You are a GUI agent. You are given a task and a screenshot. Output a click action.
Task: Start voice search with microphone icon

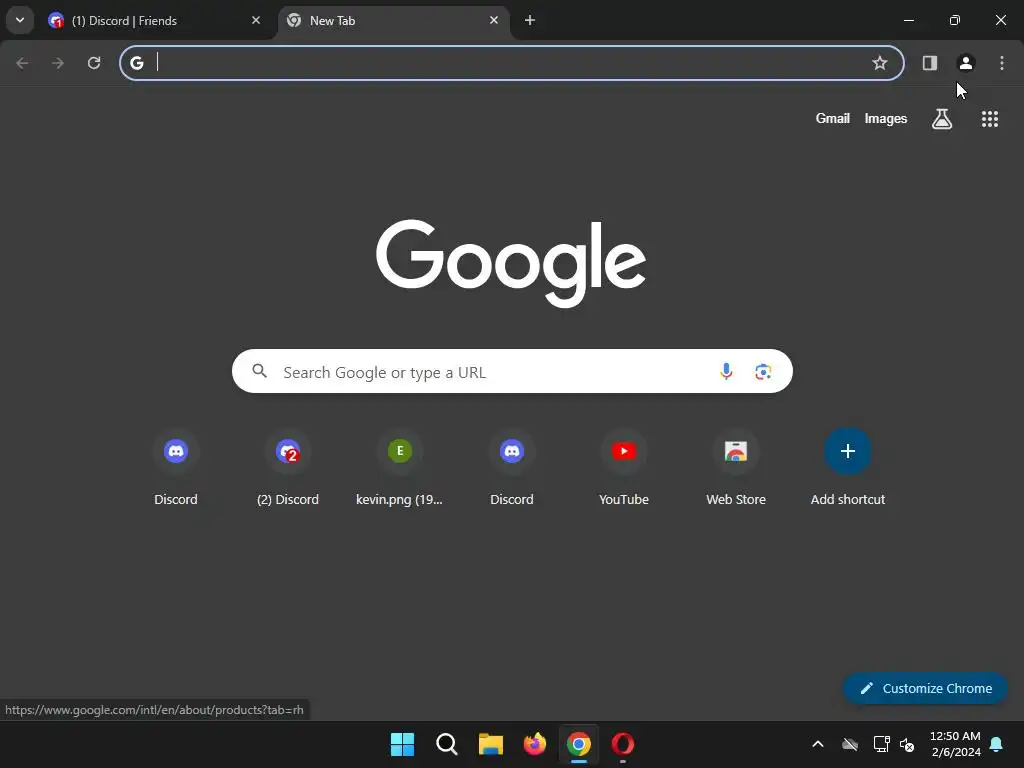pos(726,372)
